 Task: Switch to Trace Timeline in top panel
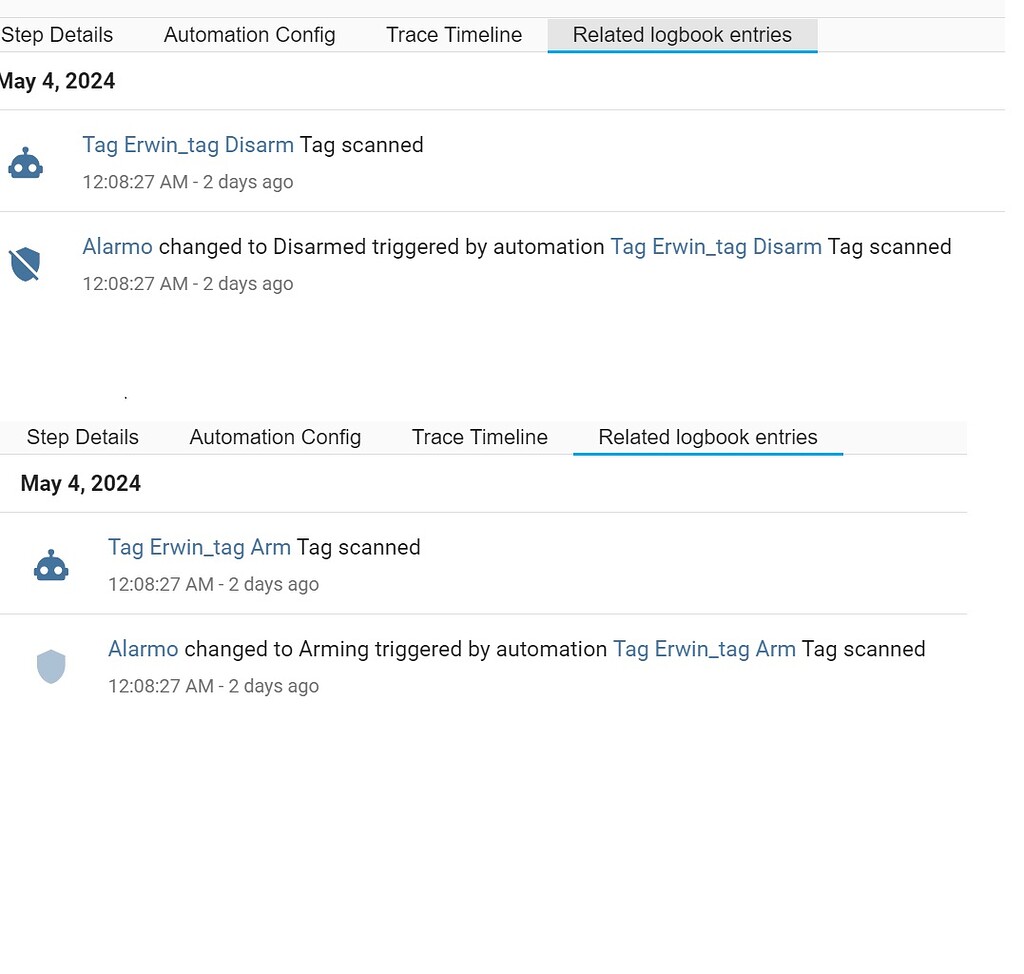[453, 35]
